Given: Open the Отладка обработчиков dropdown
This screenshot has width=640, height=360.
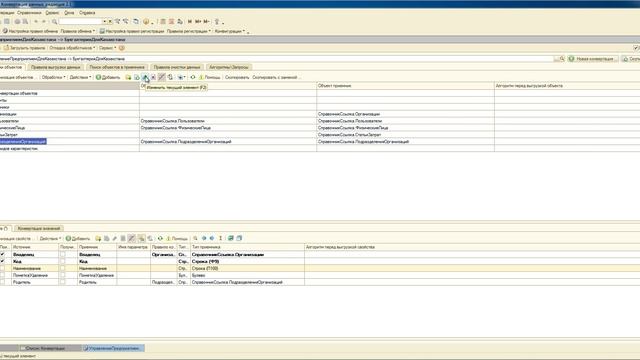Looking at the screenshot, I should point(72,48).
